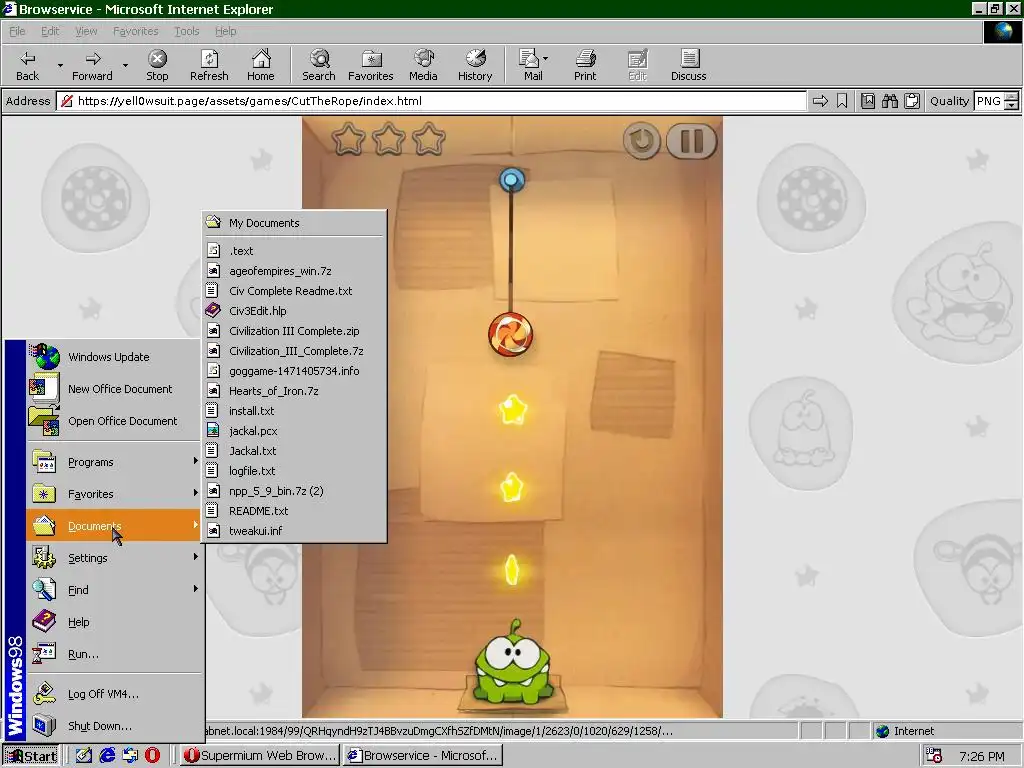Open the Media toolbar button
The image size is (1024, 768).
coord(423,65)
